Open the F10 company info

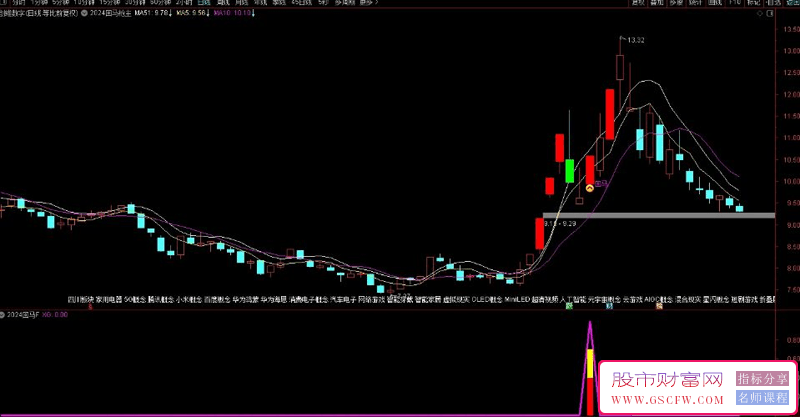(735, 3)
